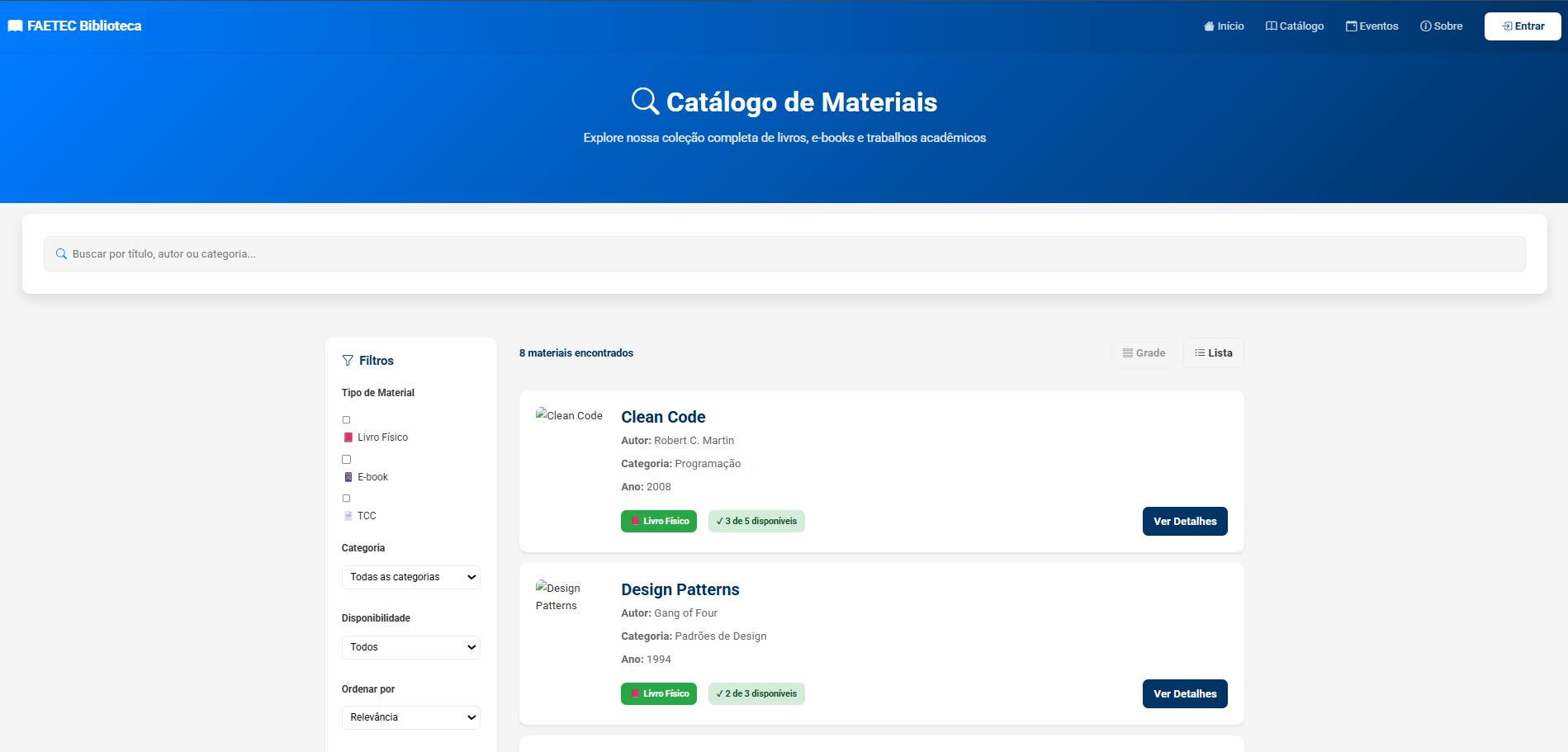Click the search input field
The width and height of the screenshot is (1568, 752).
click(x=784, y=253)
